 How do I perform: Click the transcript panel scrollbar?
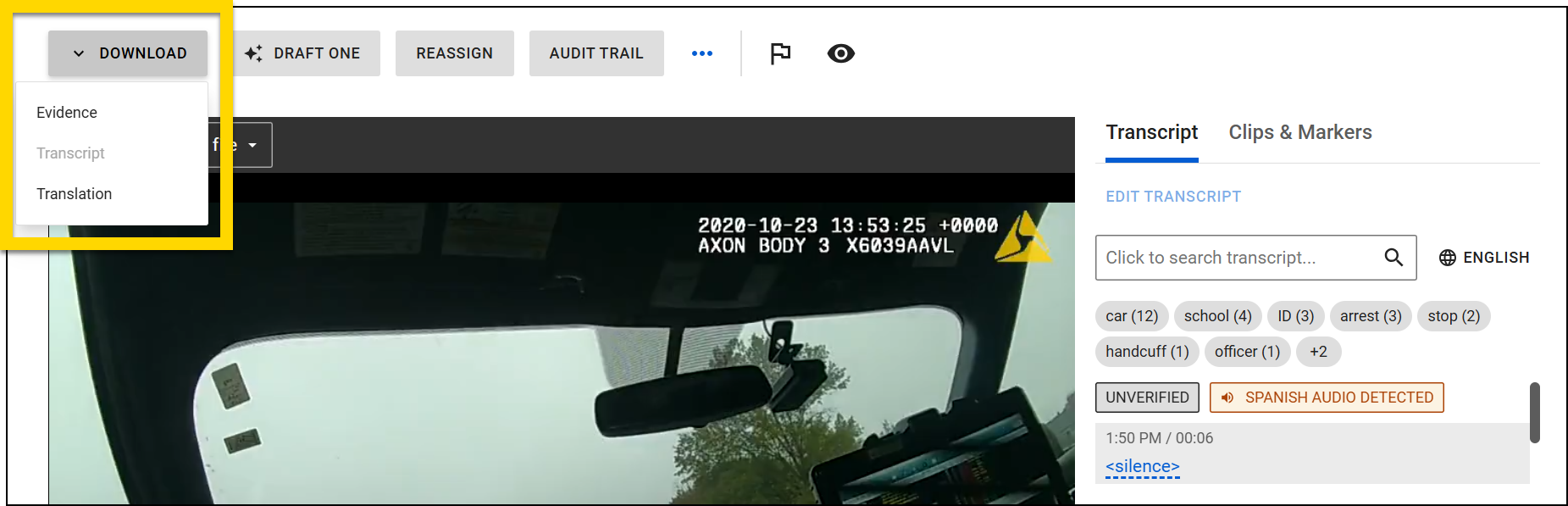1534,413
